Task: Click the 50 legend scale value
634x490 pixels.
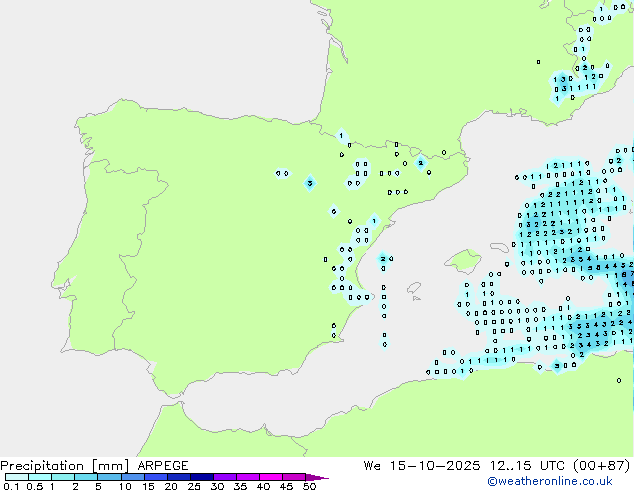Action: [x=309, y=486]
